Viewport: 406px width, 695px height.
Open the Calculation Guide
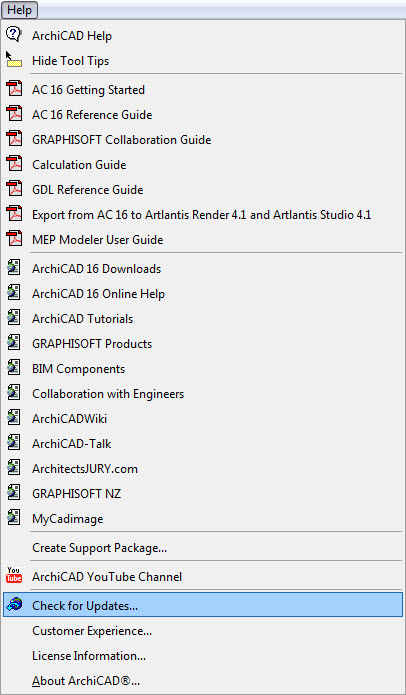point(203,165)
